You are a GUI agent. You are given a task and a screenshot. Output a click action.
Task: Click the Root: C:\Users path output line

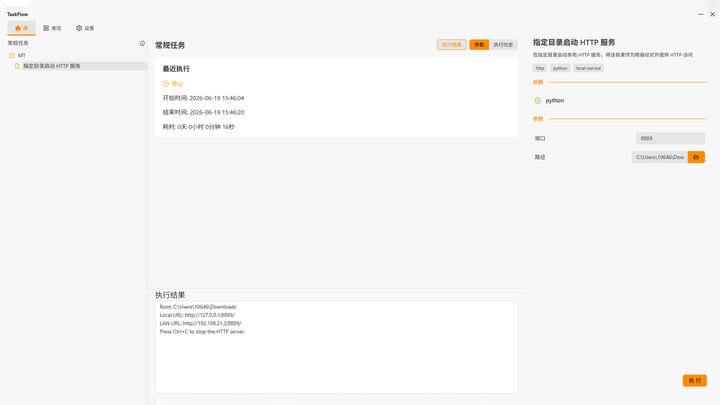[x=198, y=307]
